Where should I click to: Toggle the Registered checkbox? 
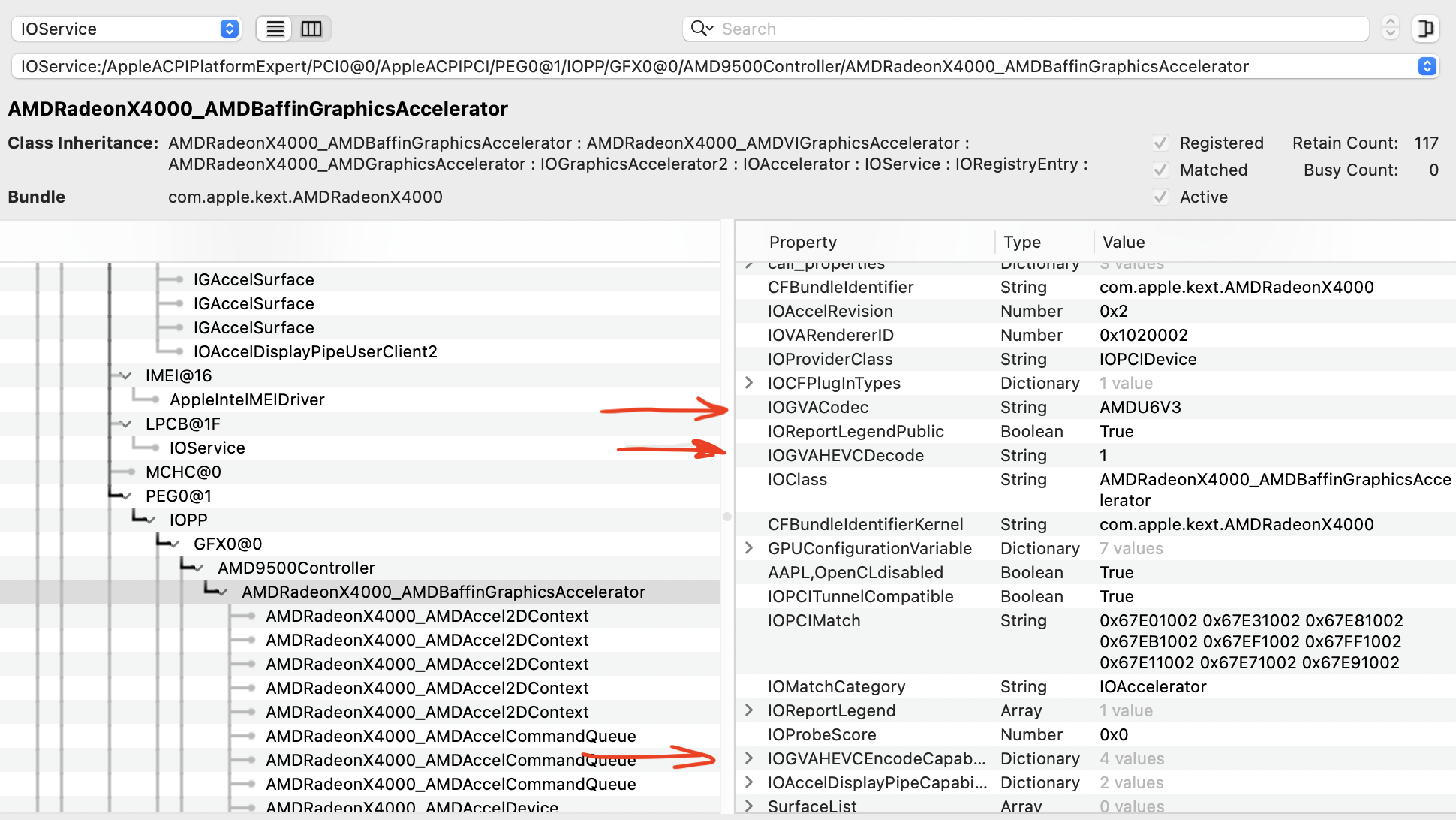tap(1161, 143)
